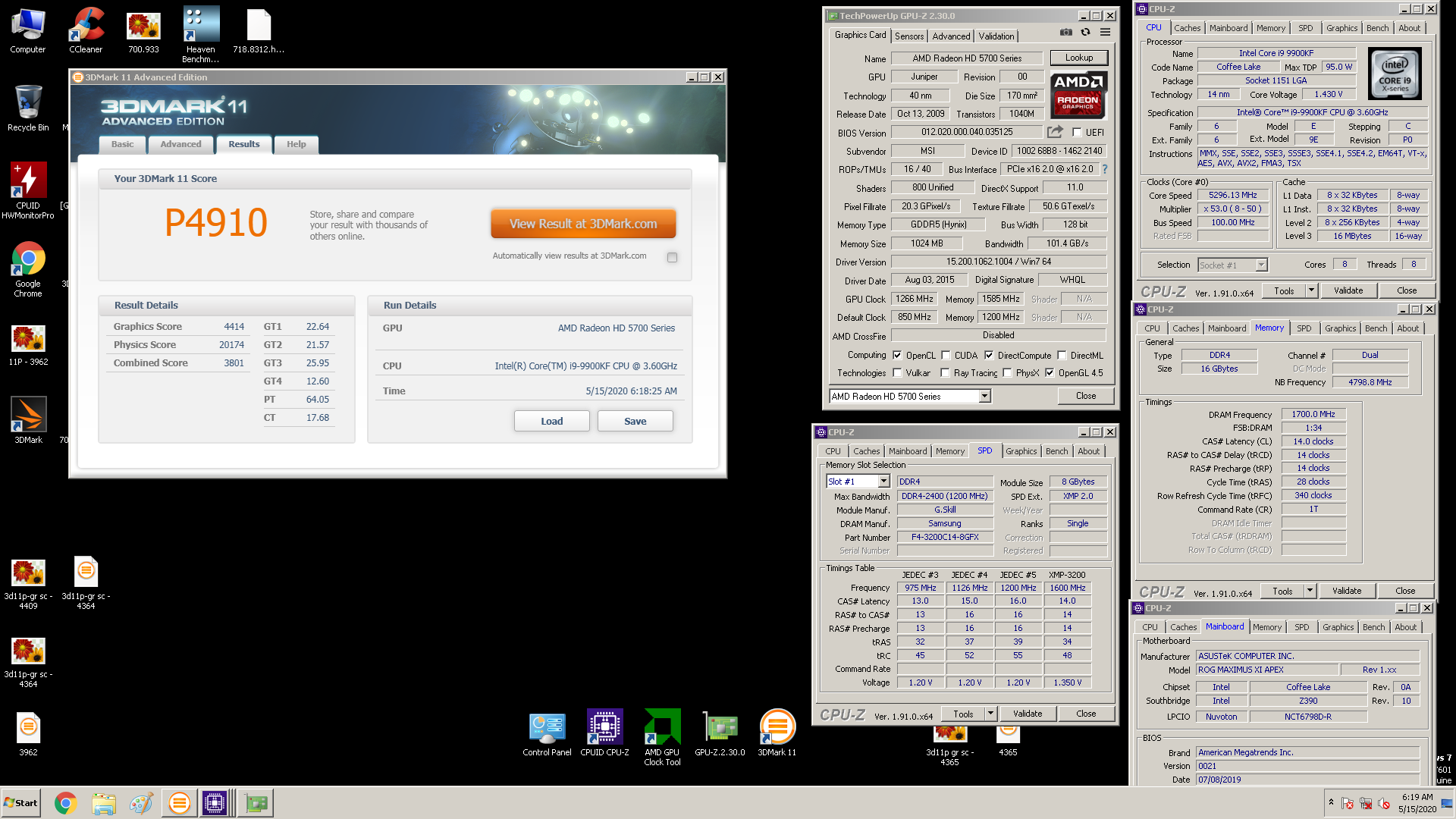Toggle CUDA checkbox in GPU-Z
Screen dimensions: 1456x819
coord(946,355)
